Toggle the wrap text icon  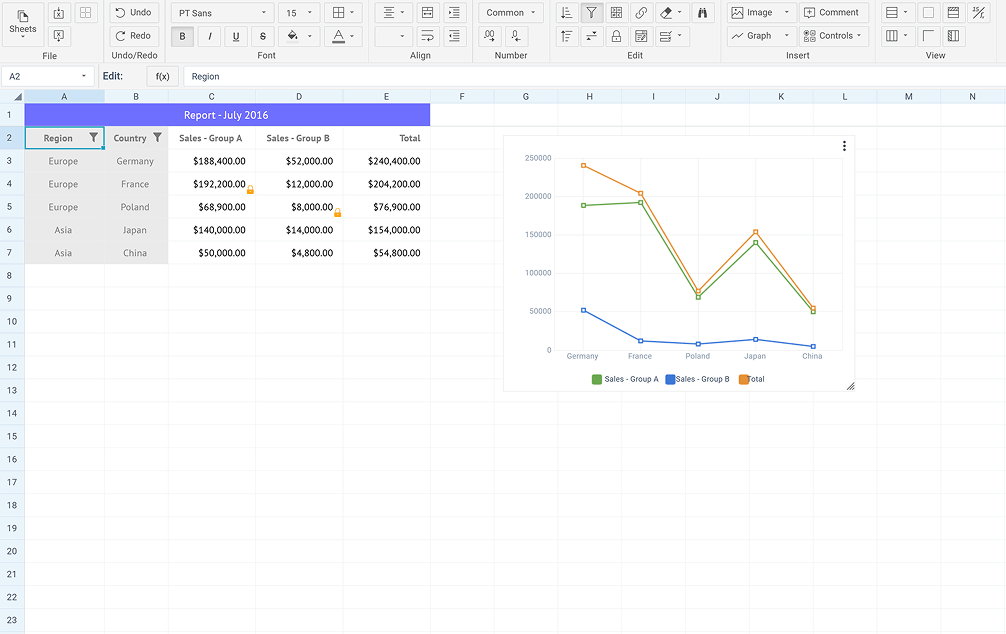(x=427, y=37)
